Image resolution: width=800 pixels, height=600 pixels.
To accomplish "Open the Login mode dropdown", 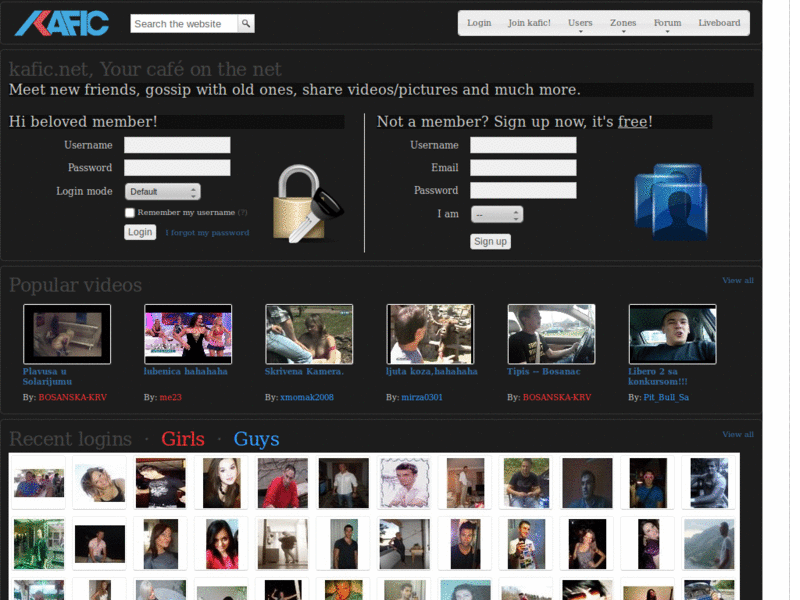I will point(163,192).
